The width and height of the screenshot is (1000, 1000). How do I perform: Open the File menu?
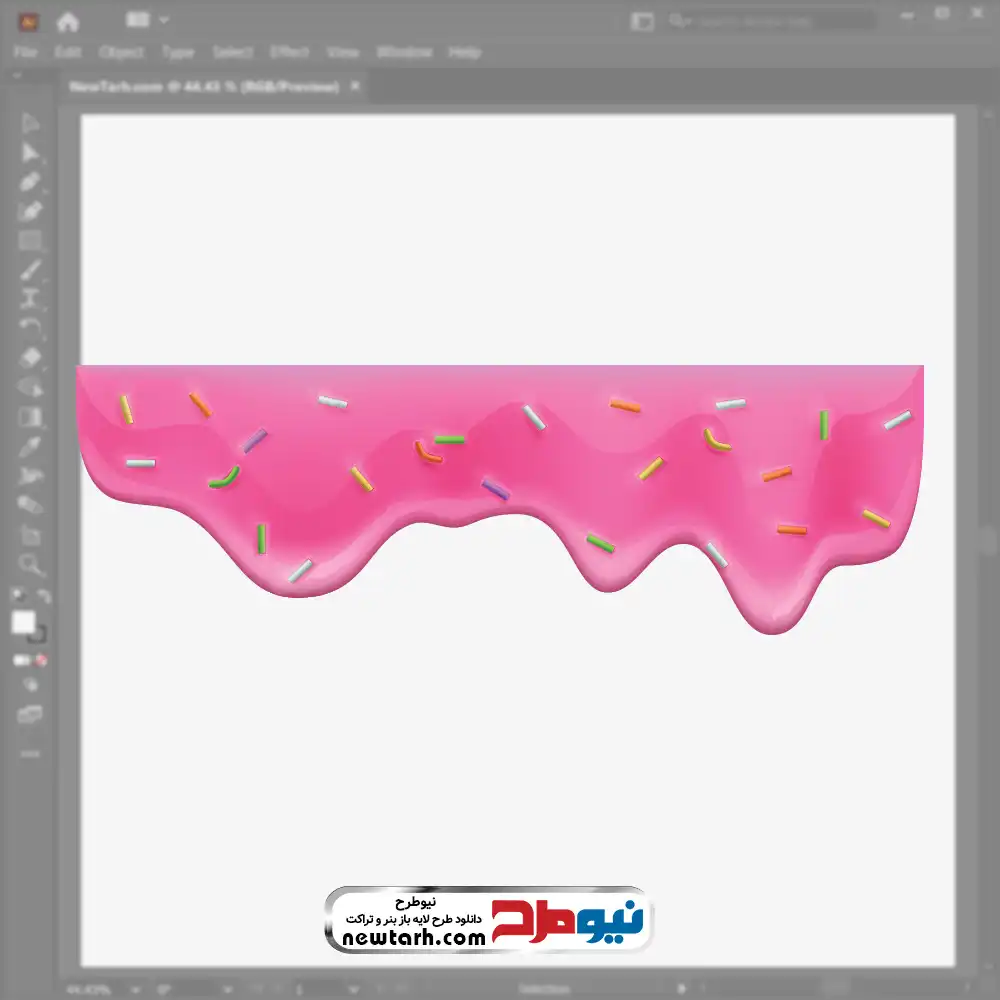(x=25, y=52)
